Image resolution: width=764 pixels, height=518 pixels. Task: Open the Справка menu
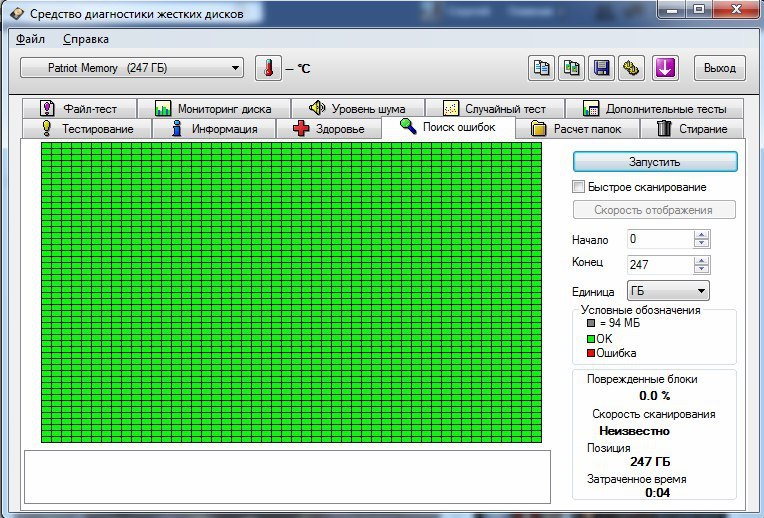tap(86, 39)
